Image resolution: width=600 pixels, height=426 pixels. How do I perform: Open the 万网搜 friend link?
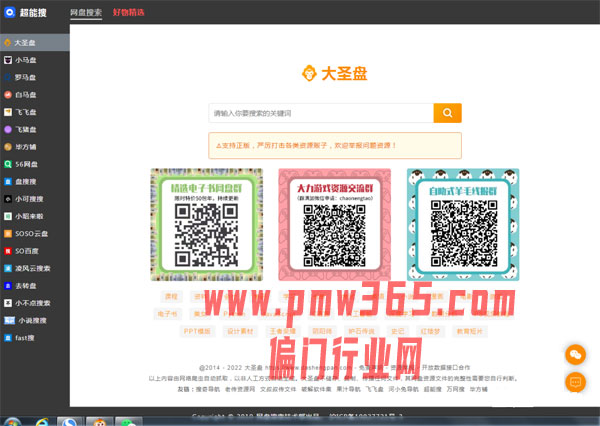(x=455, y=389)
